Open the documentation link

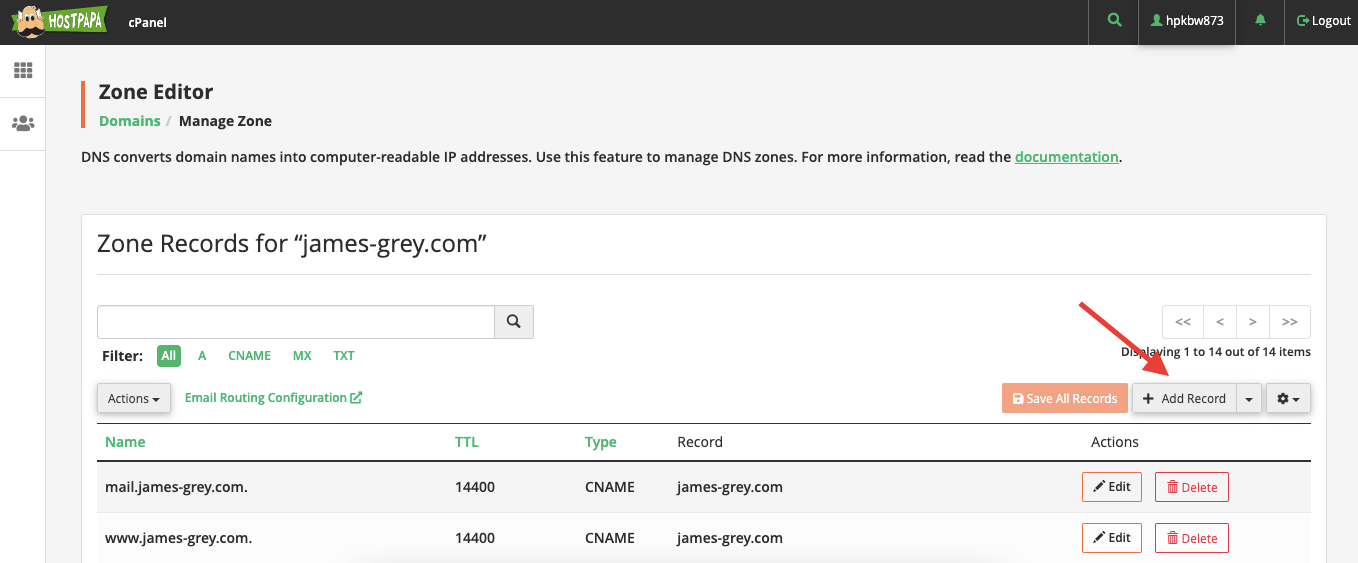[1066, 157]
